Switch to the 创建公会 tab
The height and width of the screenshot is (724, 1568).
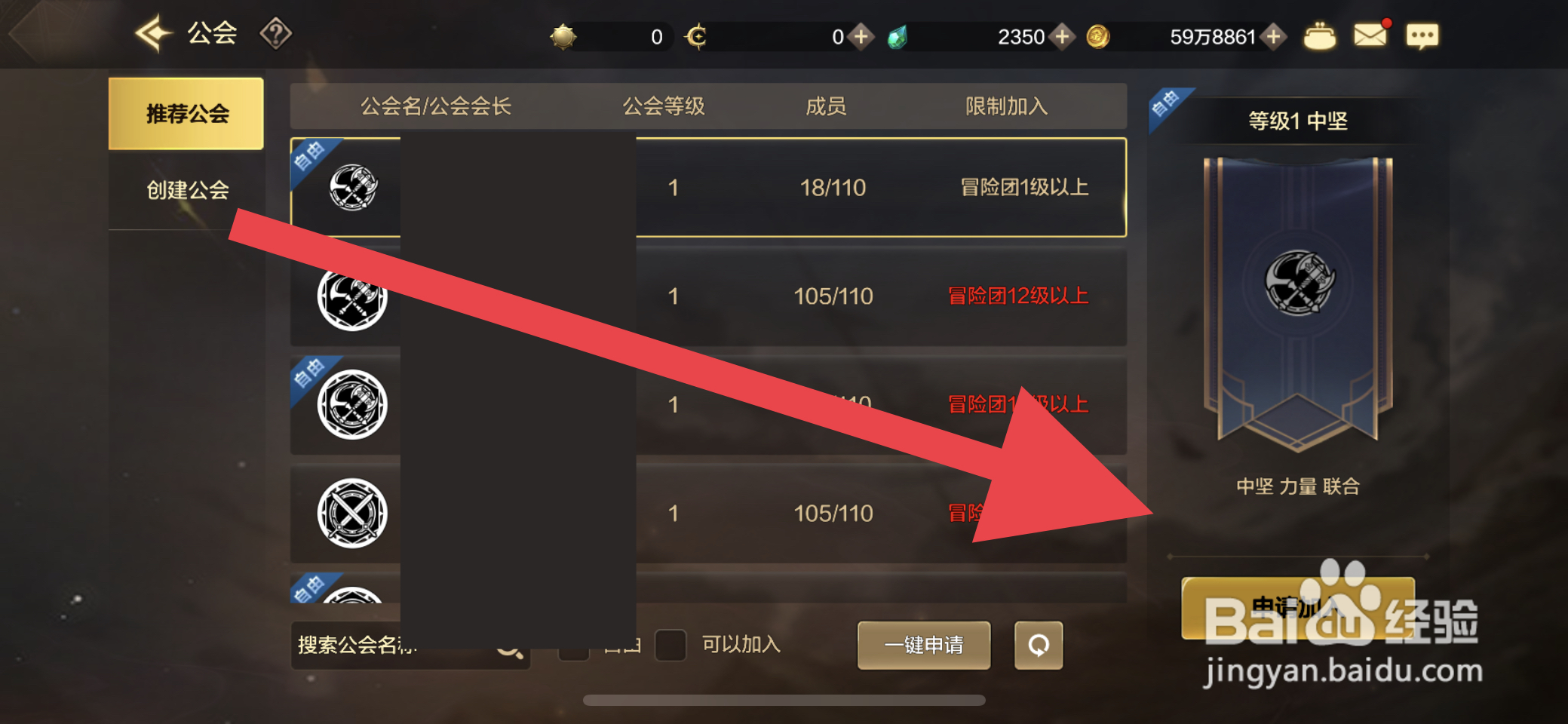pyautogui.click(x=186, y=190)
